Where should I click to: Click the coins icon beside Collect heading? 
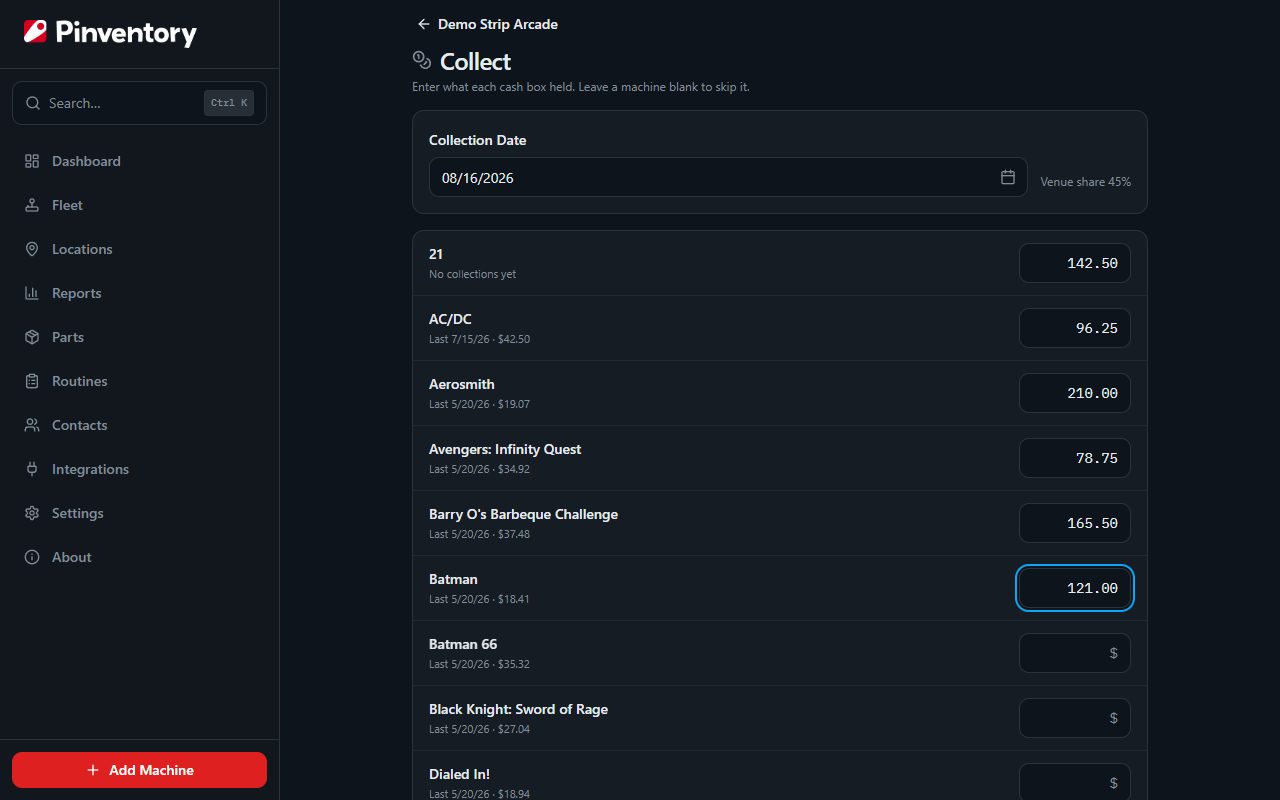click(x=422, y=61)
